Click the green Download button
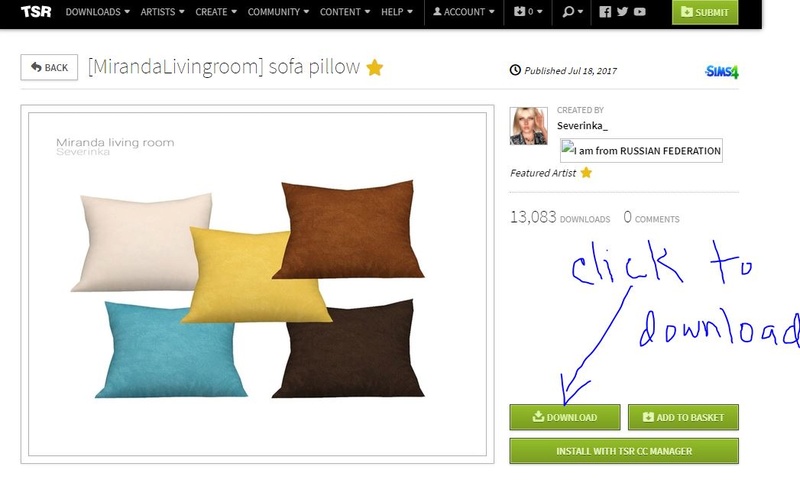The width and height of the screenshot is (800, 499). click(565, 417)
